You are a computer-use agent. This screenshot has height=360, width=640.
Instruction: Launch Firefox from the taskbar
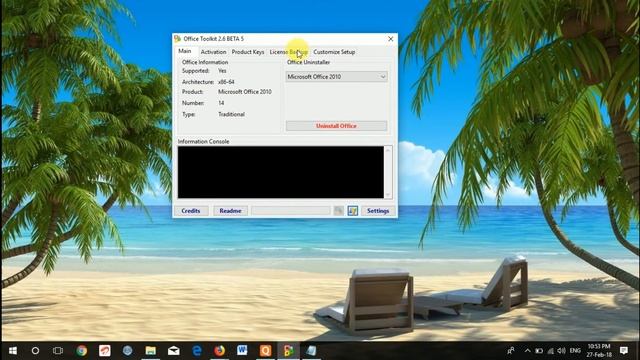[220, 351]
